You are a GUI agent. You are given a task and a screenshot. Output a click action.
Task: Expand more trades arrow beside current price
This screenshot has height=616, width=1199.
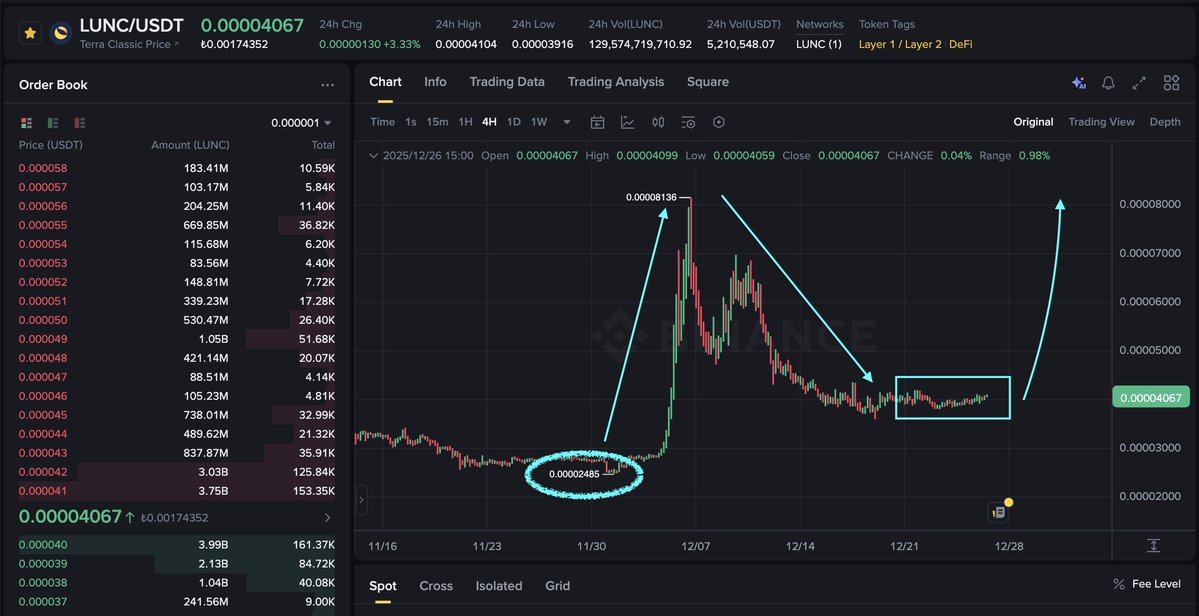point(327,517)
